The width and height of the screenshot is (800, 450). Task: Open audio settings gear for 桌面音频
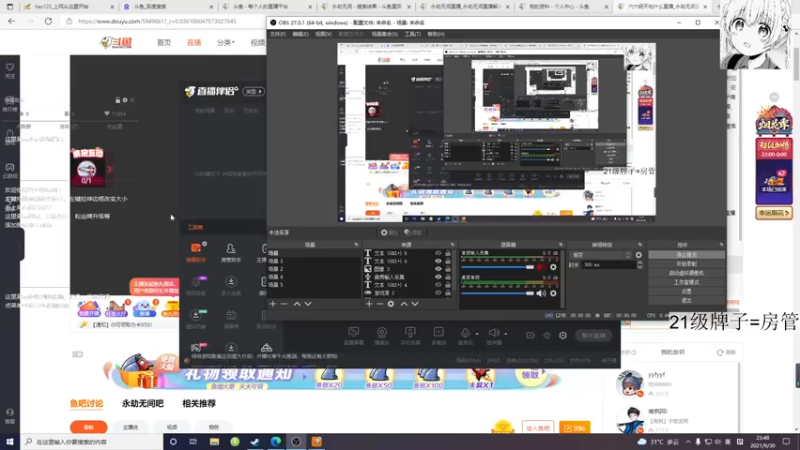click(553, 293)
